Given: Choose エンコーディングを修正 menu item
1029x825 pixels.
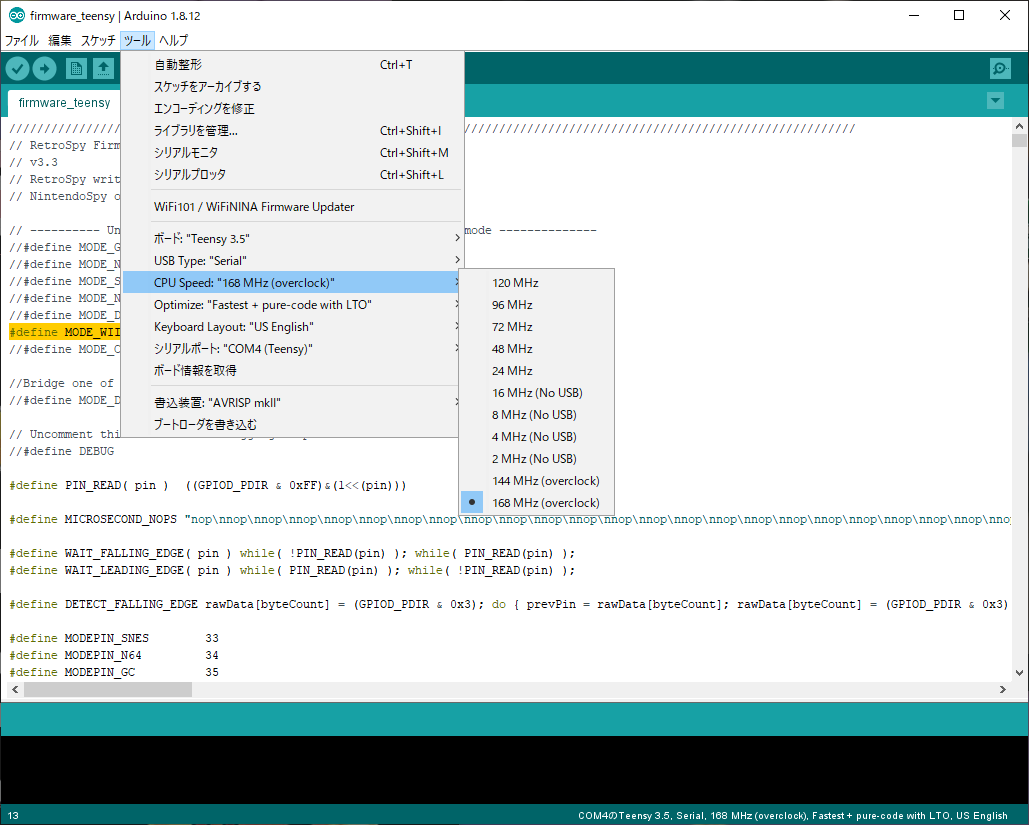Looking at the screenshot, I should pyautogui.click(x=293, y=109).
